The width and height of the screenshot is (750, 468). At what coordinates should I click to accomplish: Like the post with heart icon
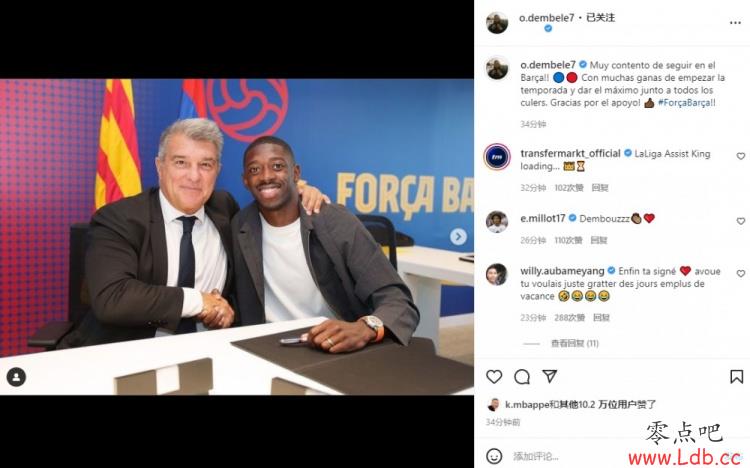click(494, 377)
